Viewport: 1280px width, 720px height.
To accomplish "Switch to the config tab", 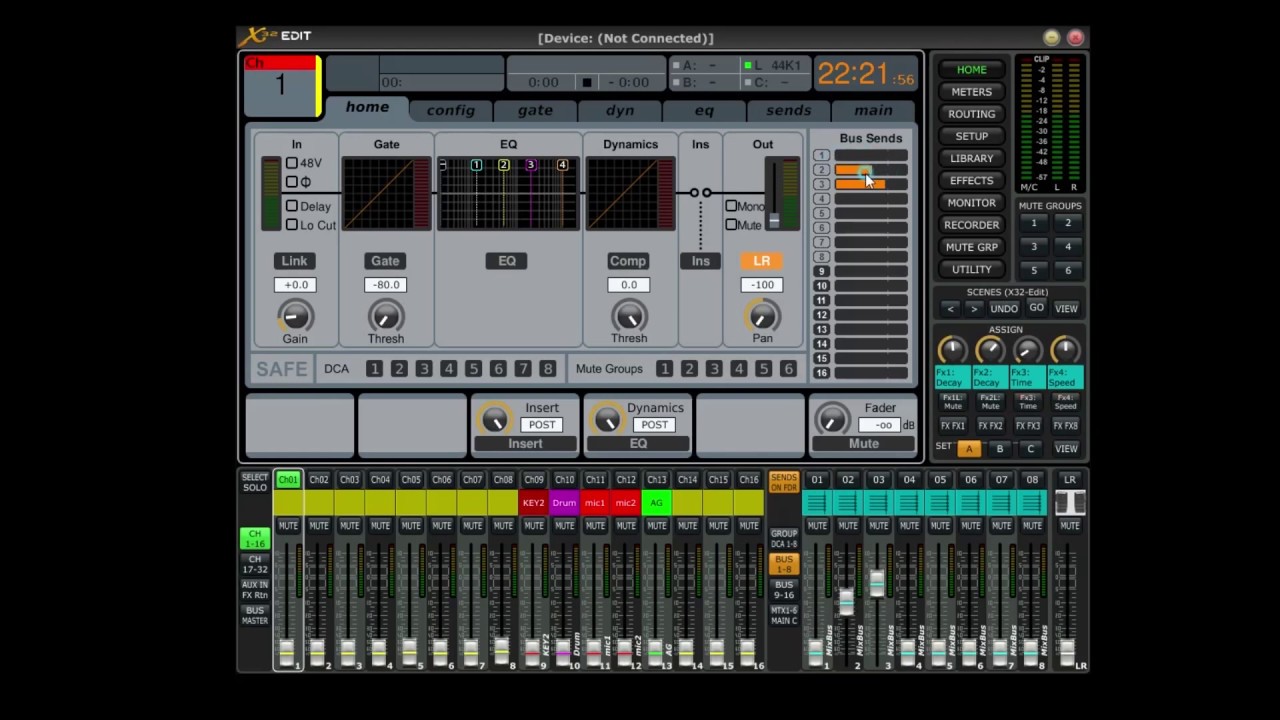I will [x=451, y=110].
